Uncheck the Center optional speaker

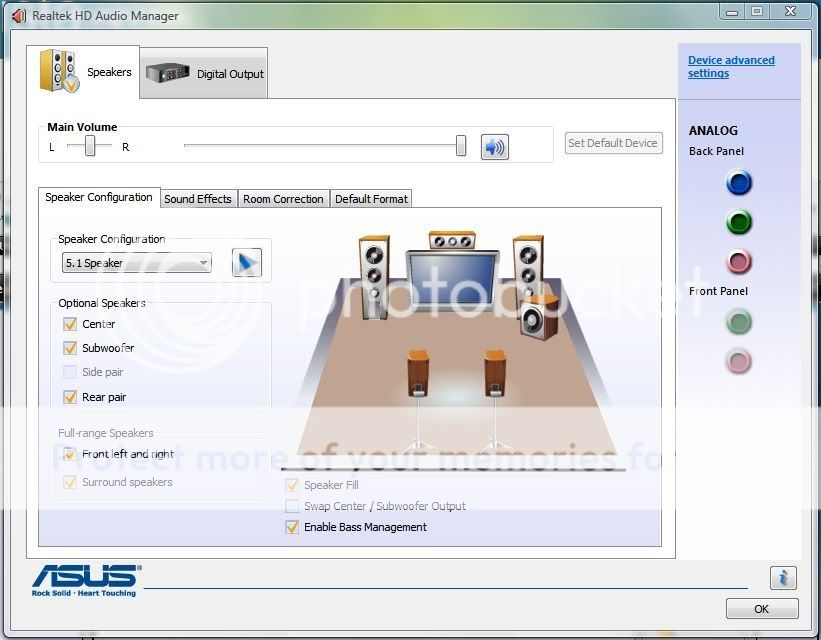point(70,324)
